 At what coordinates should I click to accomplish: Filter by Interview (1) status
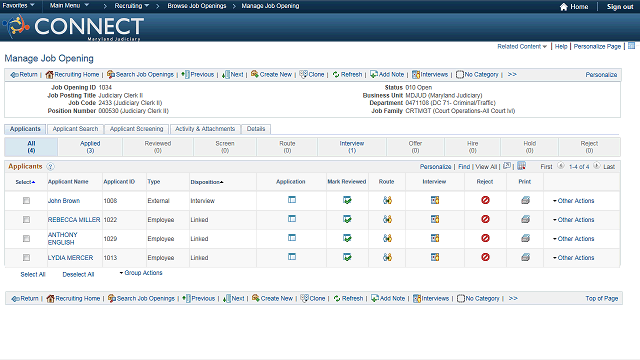click(x=352, y=147)
